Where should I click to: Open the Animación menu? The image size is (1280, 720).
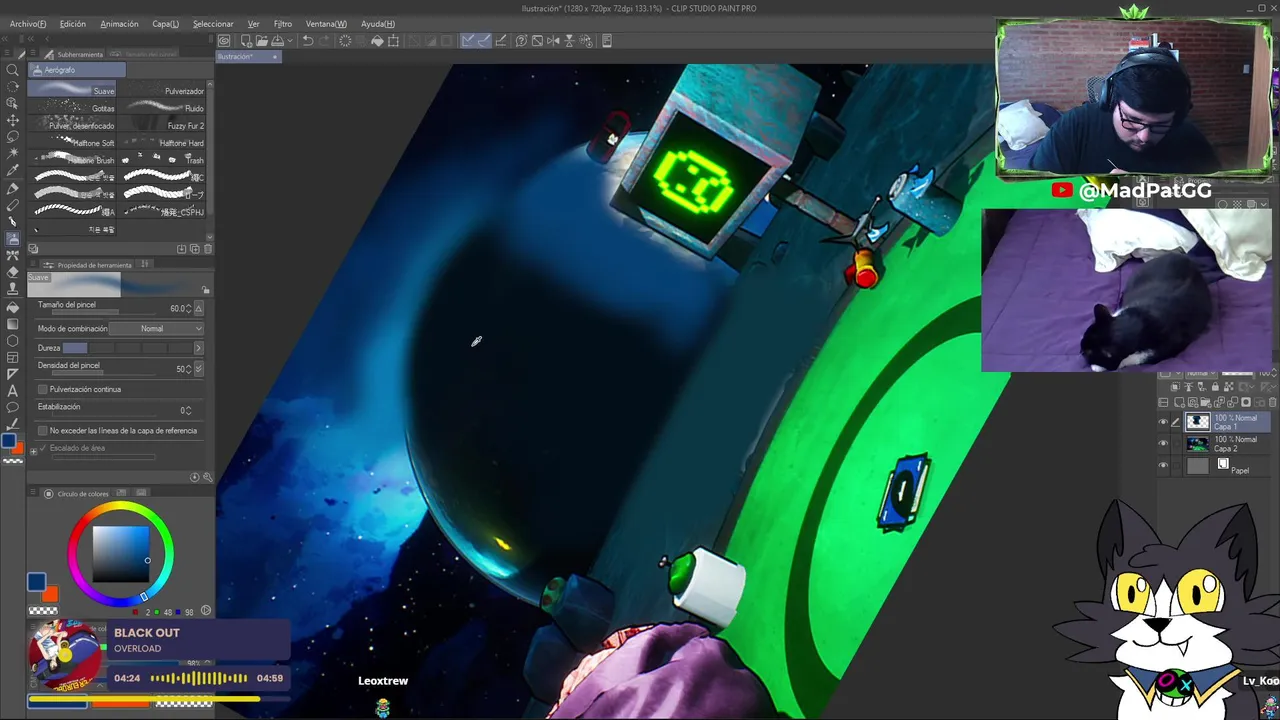coord(119,24)
